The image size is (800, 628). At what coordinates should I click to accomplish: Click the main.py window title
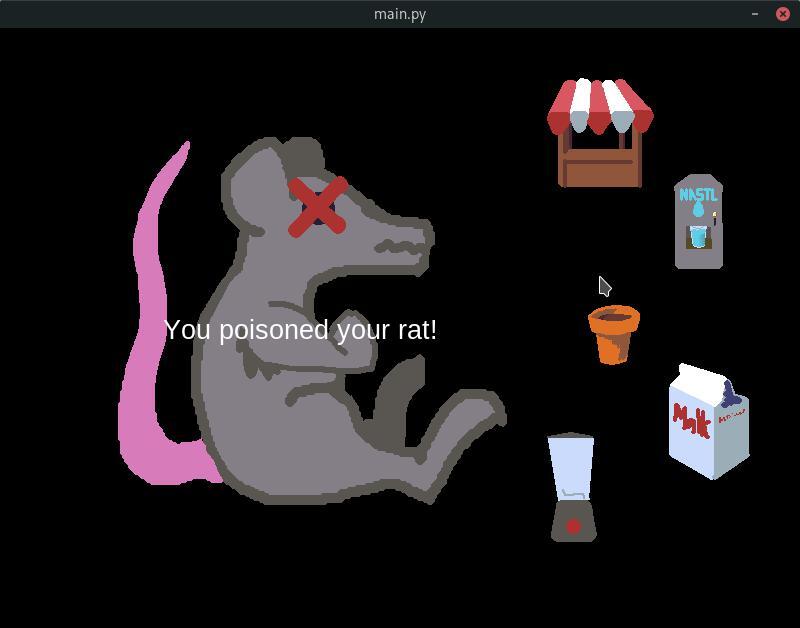[x=399, y=14]
